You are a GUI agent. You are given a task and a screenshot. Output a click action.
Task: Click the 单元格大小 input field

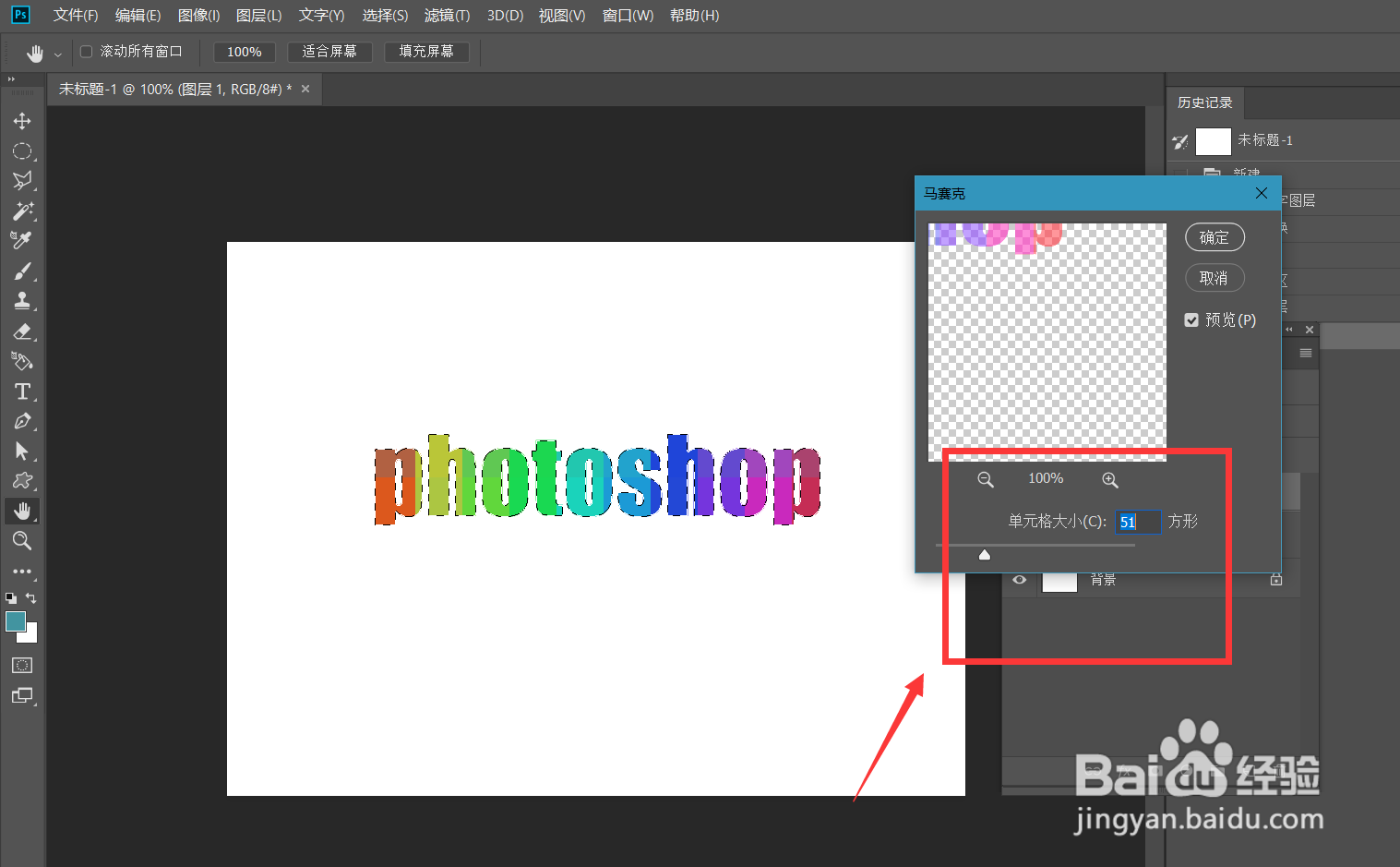[1138, 522]
